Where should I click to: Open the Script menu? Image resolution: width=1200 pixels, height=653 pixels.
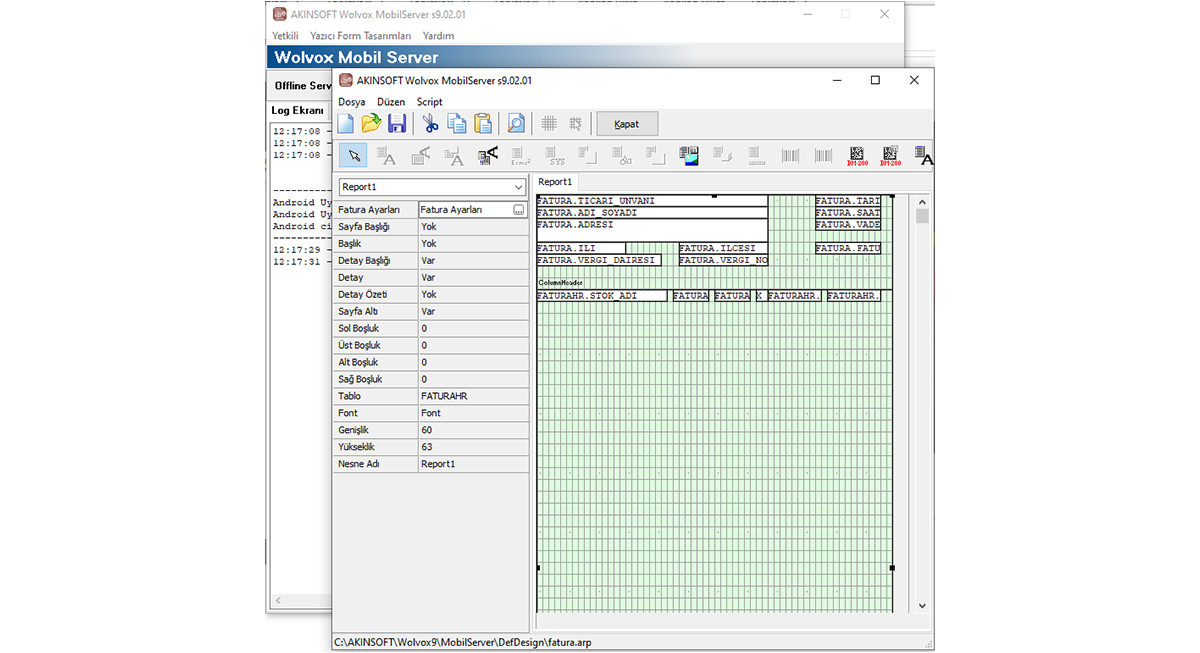pyautogui.click(x=429, y=102)
